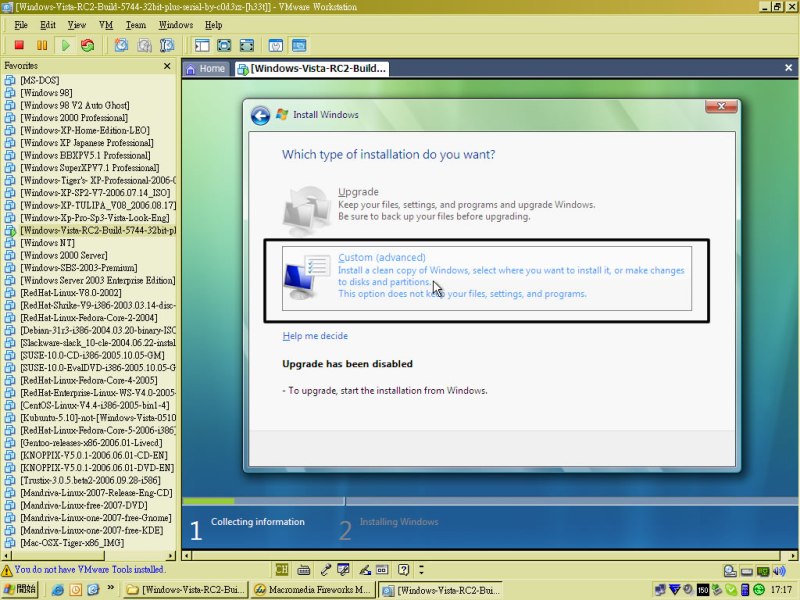Click the keyboard icon on the IME bar

click(304, 569)
